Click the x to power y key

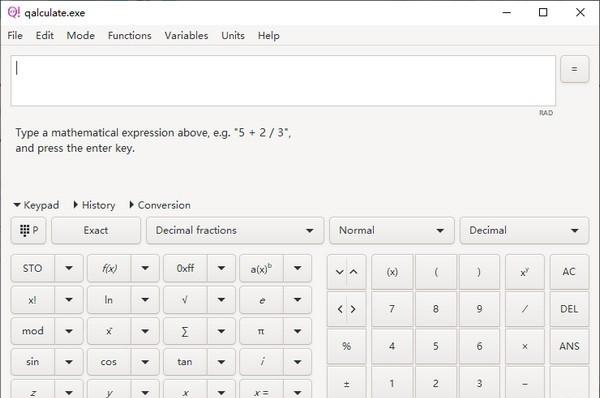[x=525, y=272]
